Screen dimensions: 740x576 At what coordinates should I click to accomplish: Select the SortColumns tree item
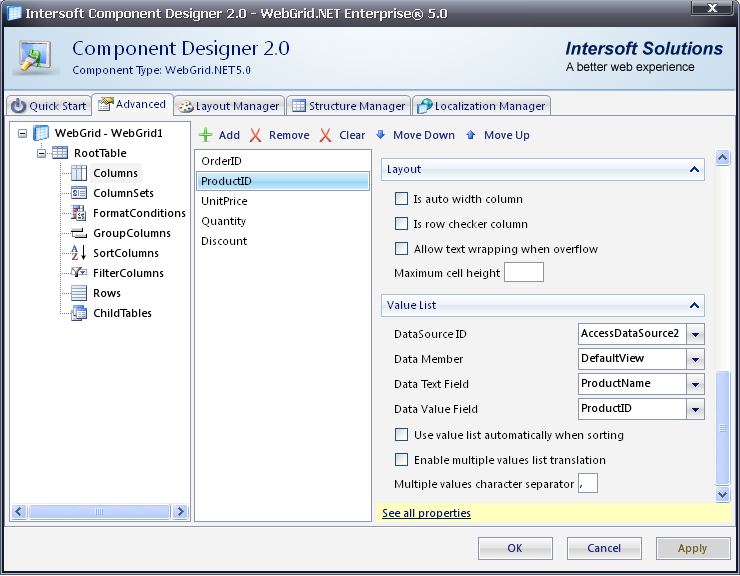(x=126, y=253)
